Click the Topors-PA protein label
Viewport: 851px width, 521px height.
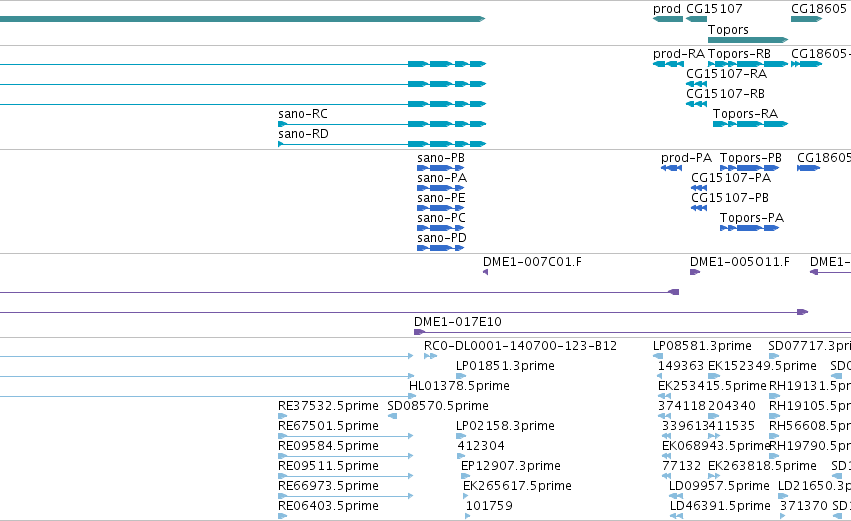click(752, 218)
